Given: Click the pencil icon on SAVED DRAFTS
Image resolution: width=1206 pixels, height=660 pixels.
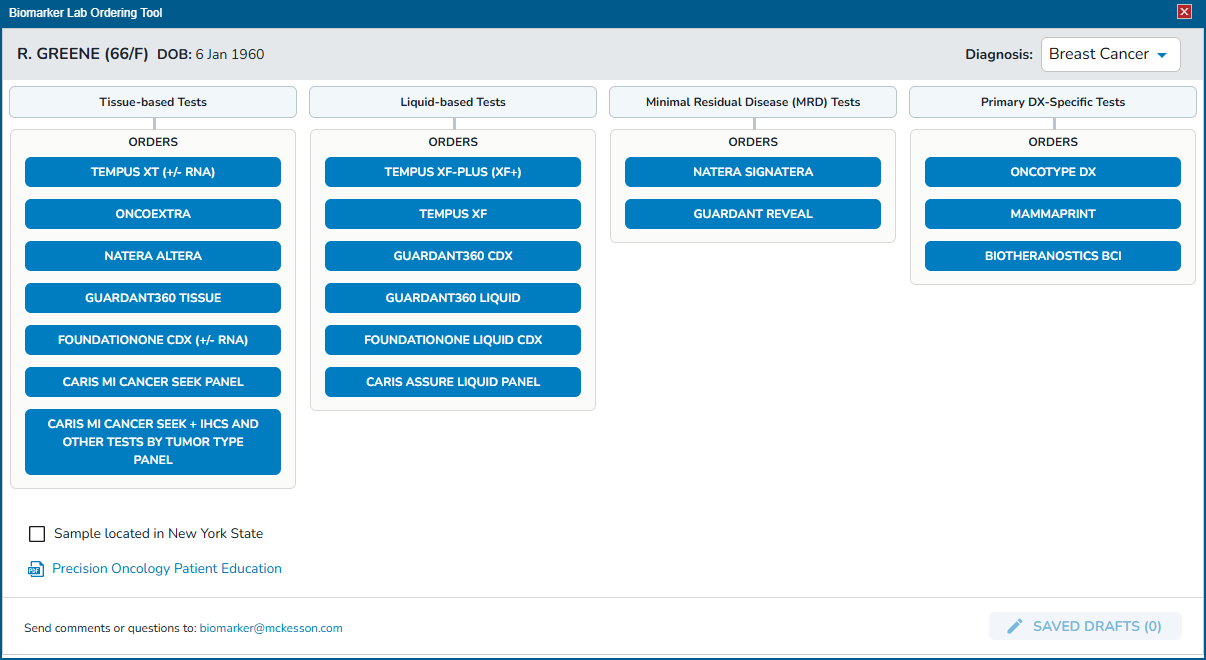Looking at the screenshot, I should pyautogui.click(x=1014, y=625).
